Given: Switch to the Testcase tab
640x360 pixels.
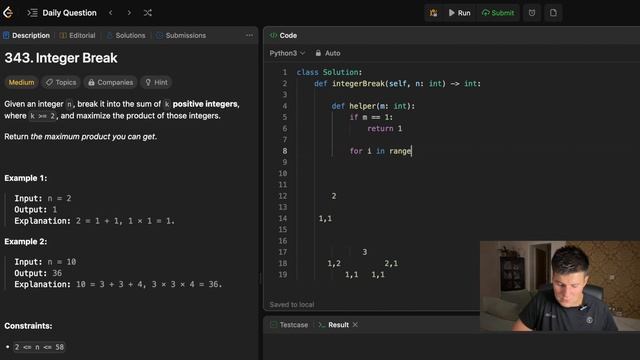Looking at the screenshot, I should click(289, 325).
